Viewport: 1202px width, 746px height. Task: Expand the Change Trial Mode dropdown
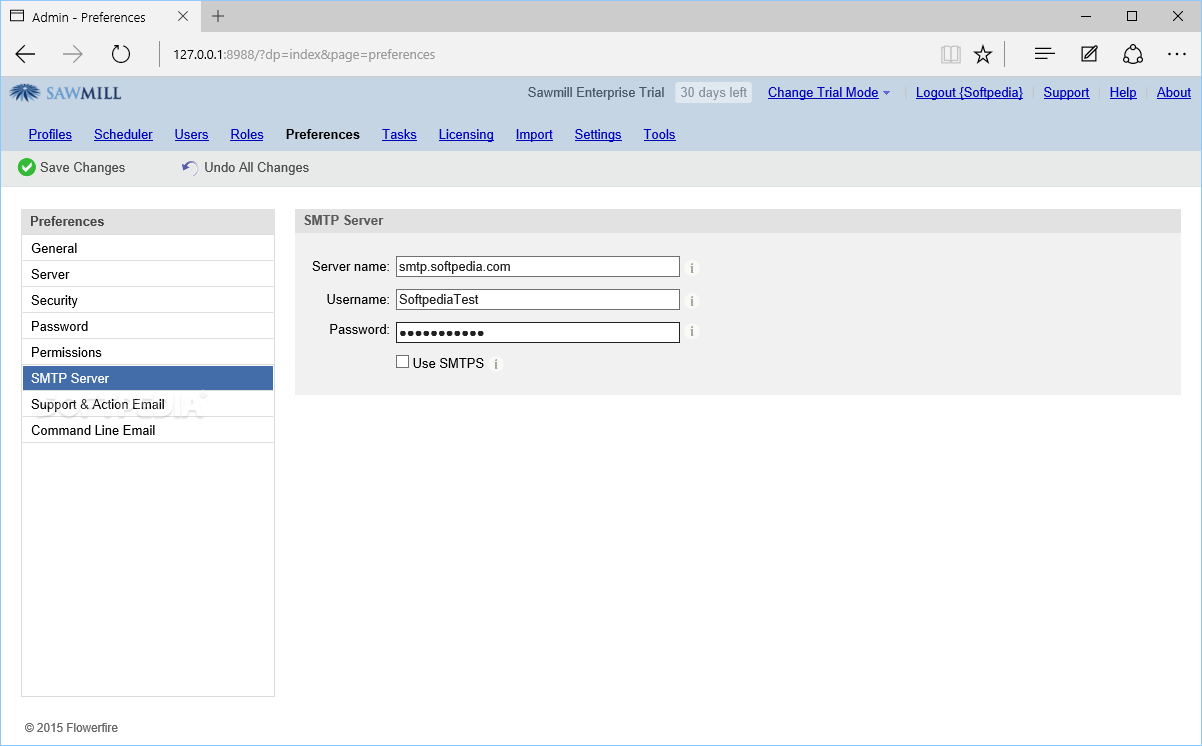tap(829, 92)
